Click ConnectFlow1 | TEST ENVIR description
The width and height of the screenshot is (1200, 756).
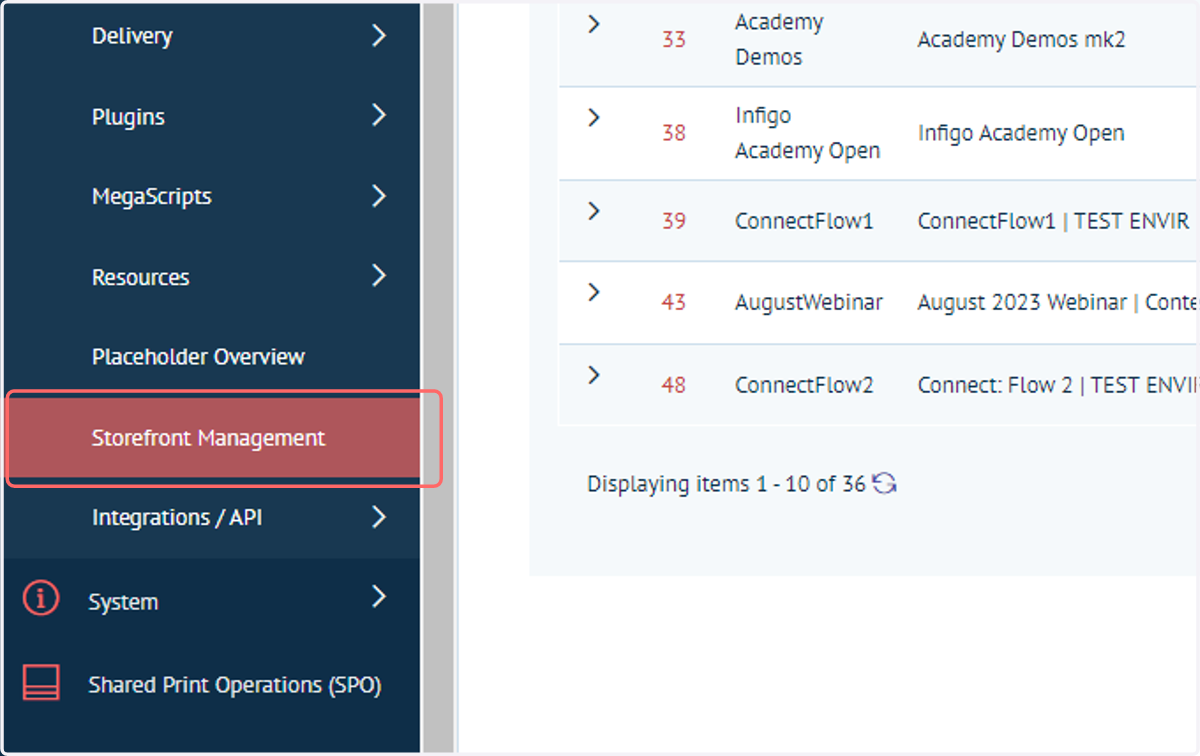tap(1054, 222)
